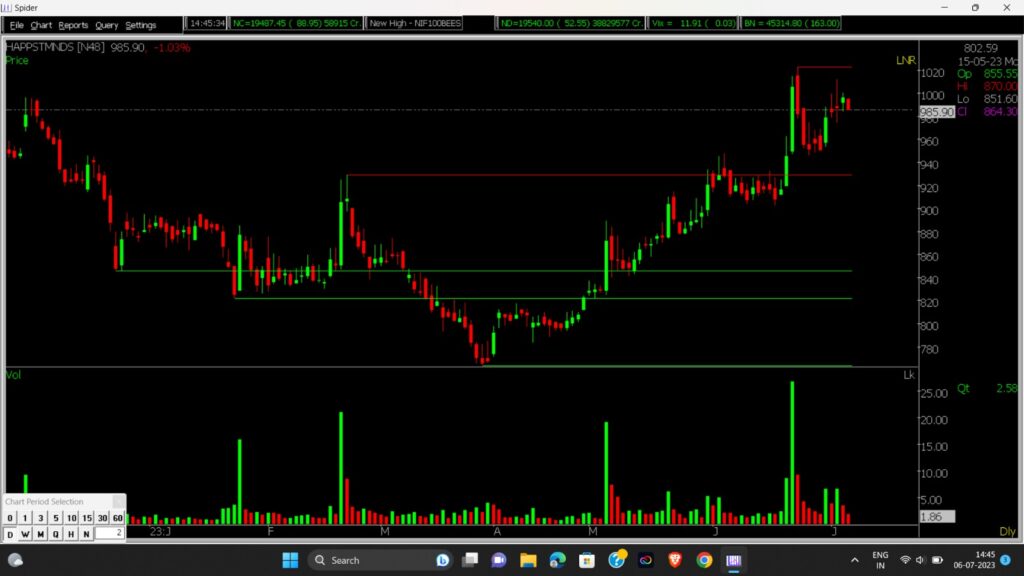Click the Spider app taskbar icon
Screen dimensions: 1024x576
pyautogui.click(x=734, y=560)
